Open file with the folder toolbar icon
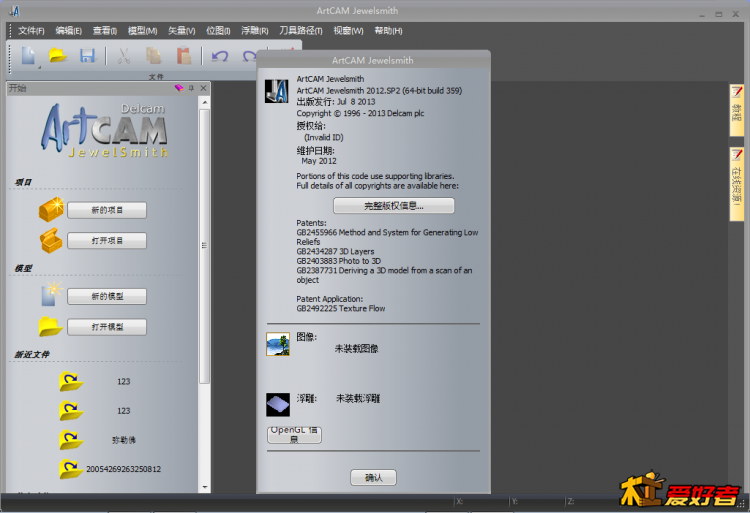 coord(57,56)
